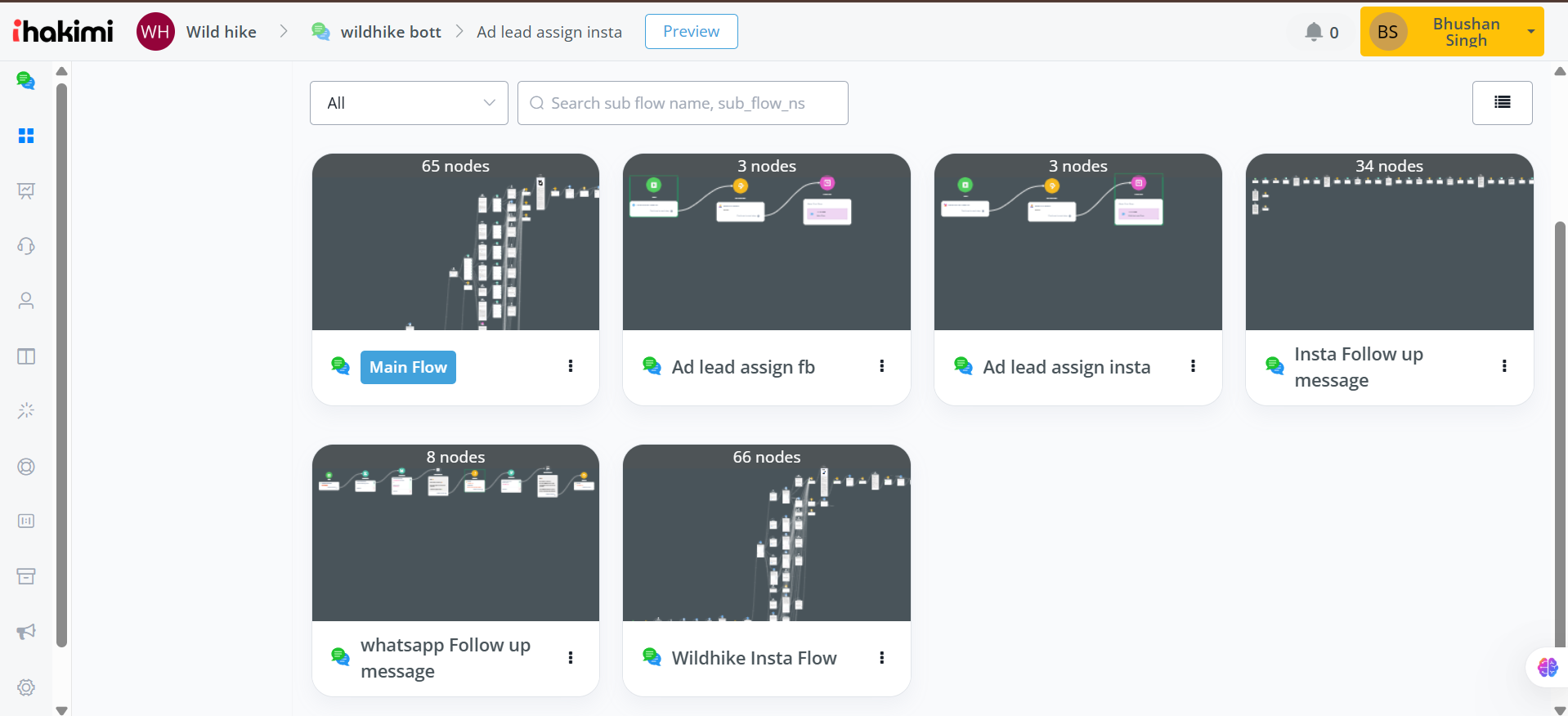Viewport: 1568px width, 716px height.
Task: Open the three-dot menu for Wildhike Insta Flow
Action: pyautogui.click(x=882, y=657)
